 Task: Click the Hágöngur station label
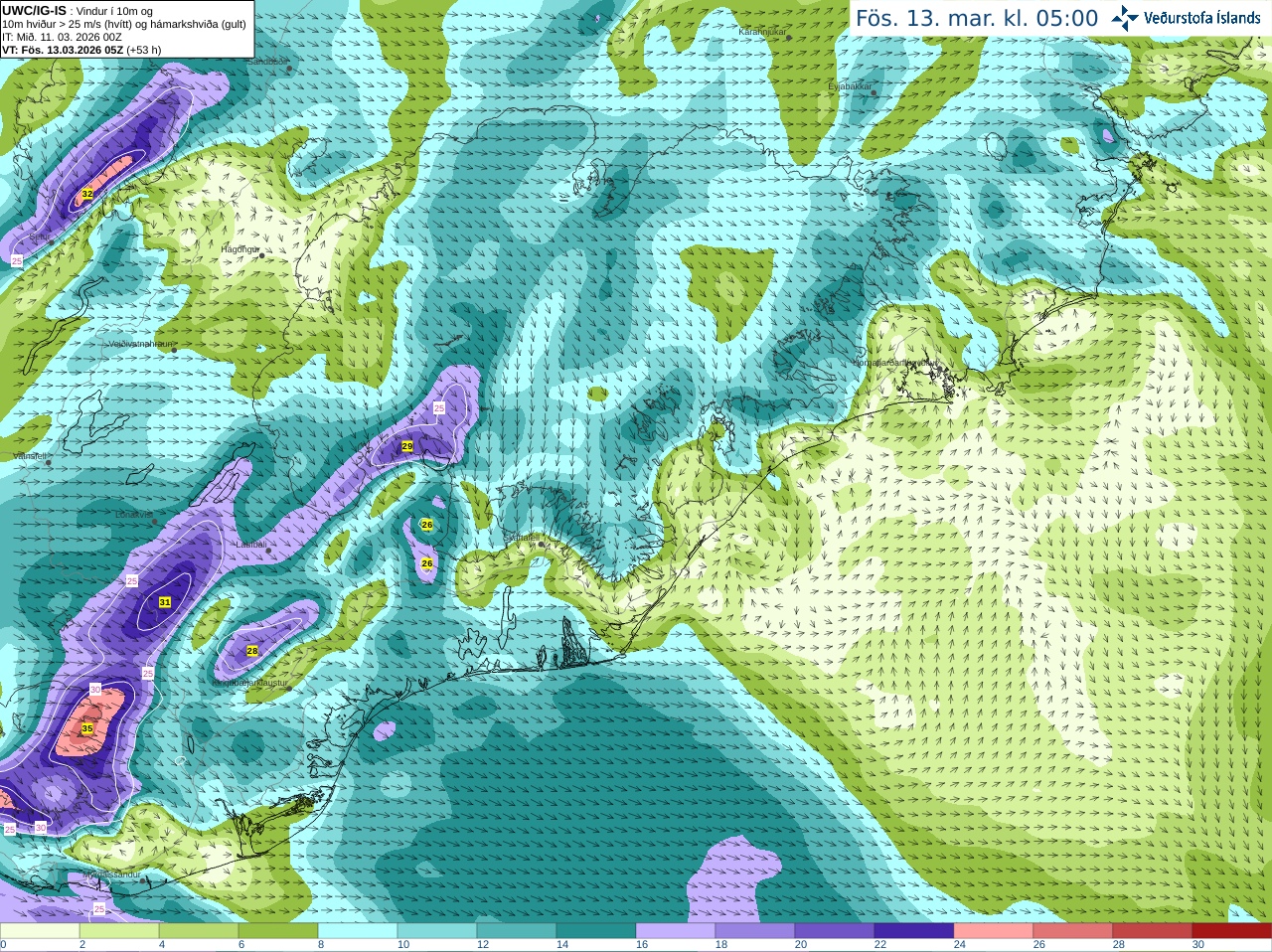click(239, 249)
